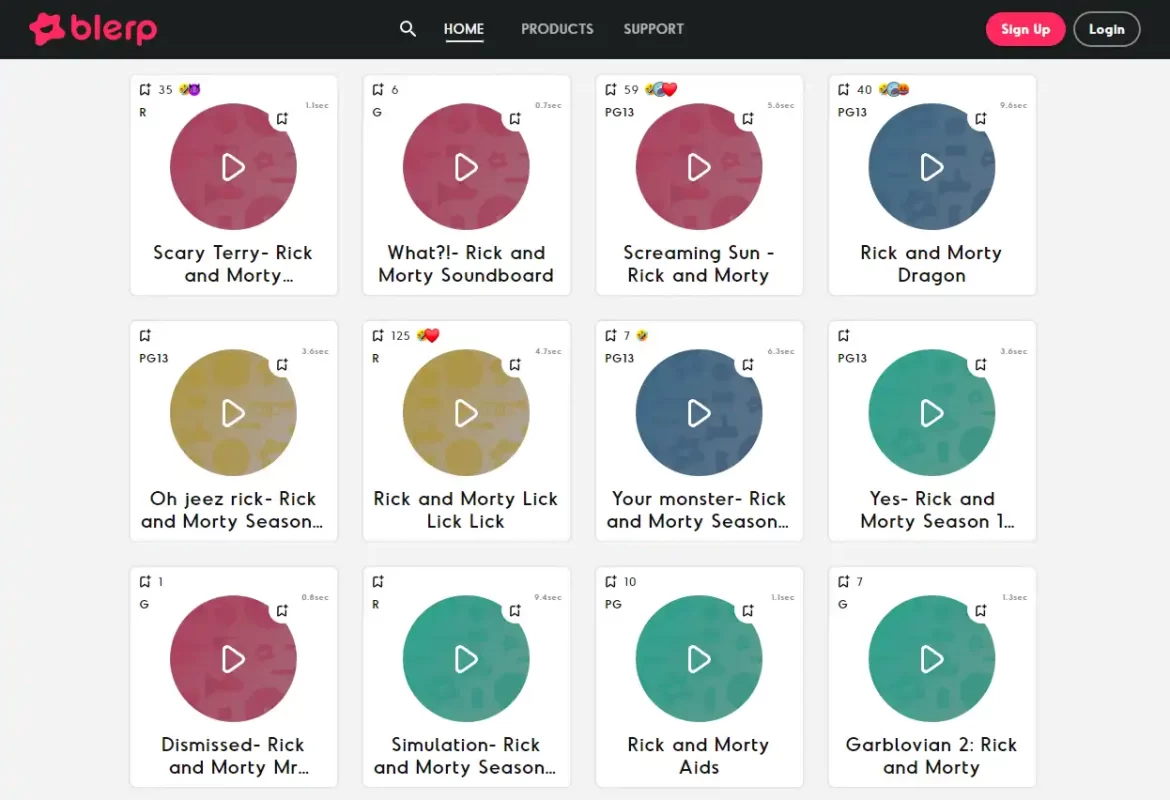The image size is (1170, 800).
Task: Save the Your monster clip with the bookmark icon
Action: coord(748,365)
